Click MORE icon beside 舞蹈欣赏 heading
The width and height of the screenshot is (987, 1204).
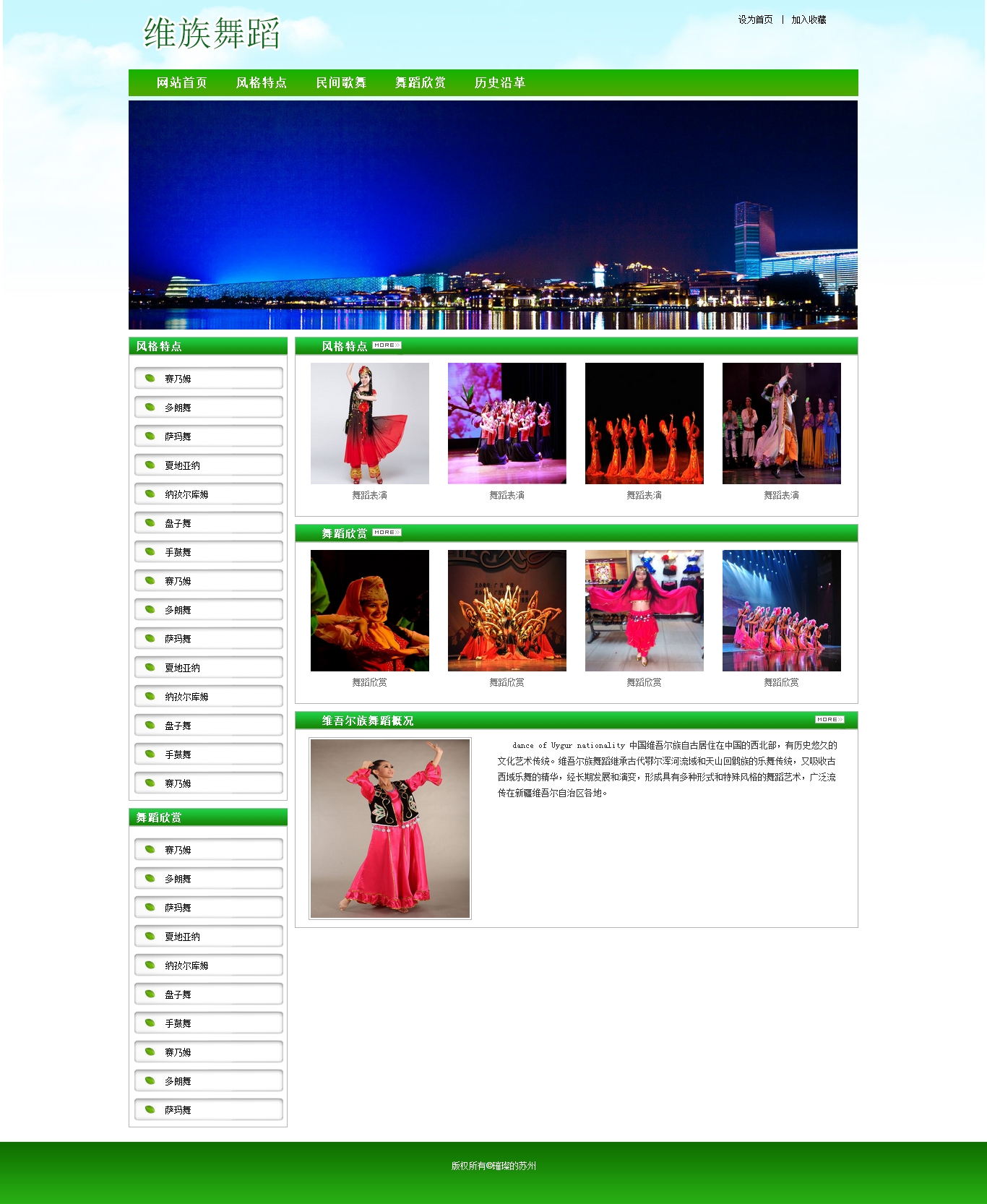coord(387,533)
